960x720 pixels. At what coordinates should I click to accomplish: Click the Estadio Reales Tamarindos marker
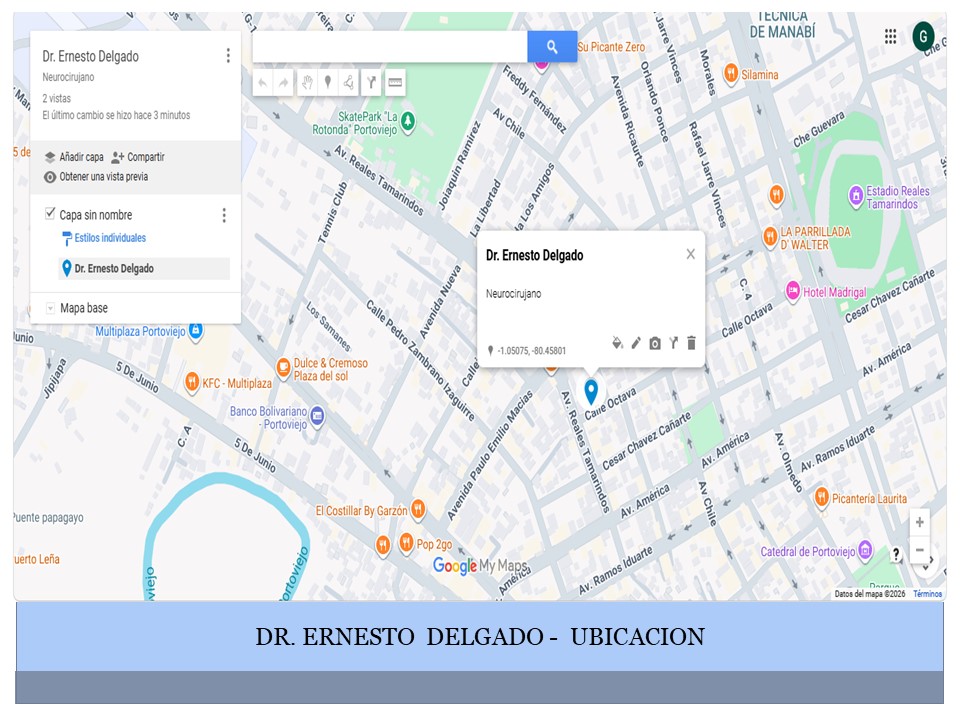855,196
